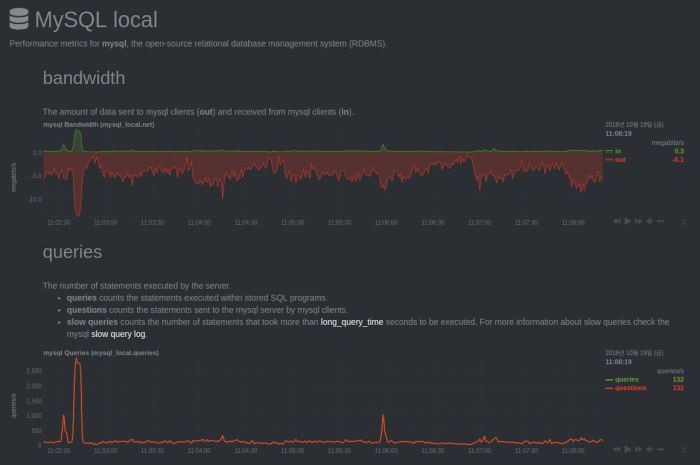Click queries chart 11:08:19 timestamp
This screenshot has height=465, width=700.
(x=618, y=361)
